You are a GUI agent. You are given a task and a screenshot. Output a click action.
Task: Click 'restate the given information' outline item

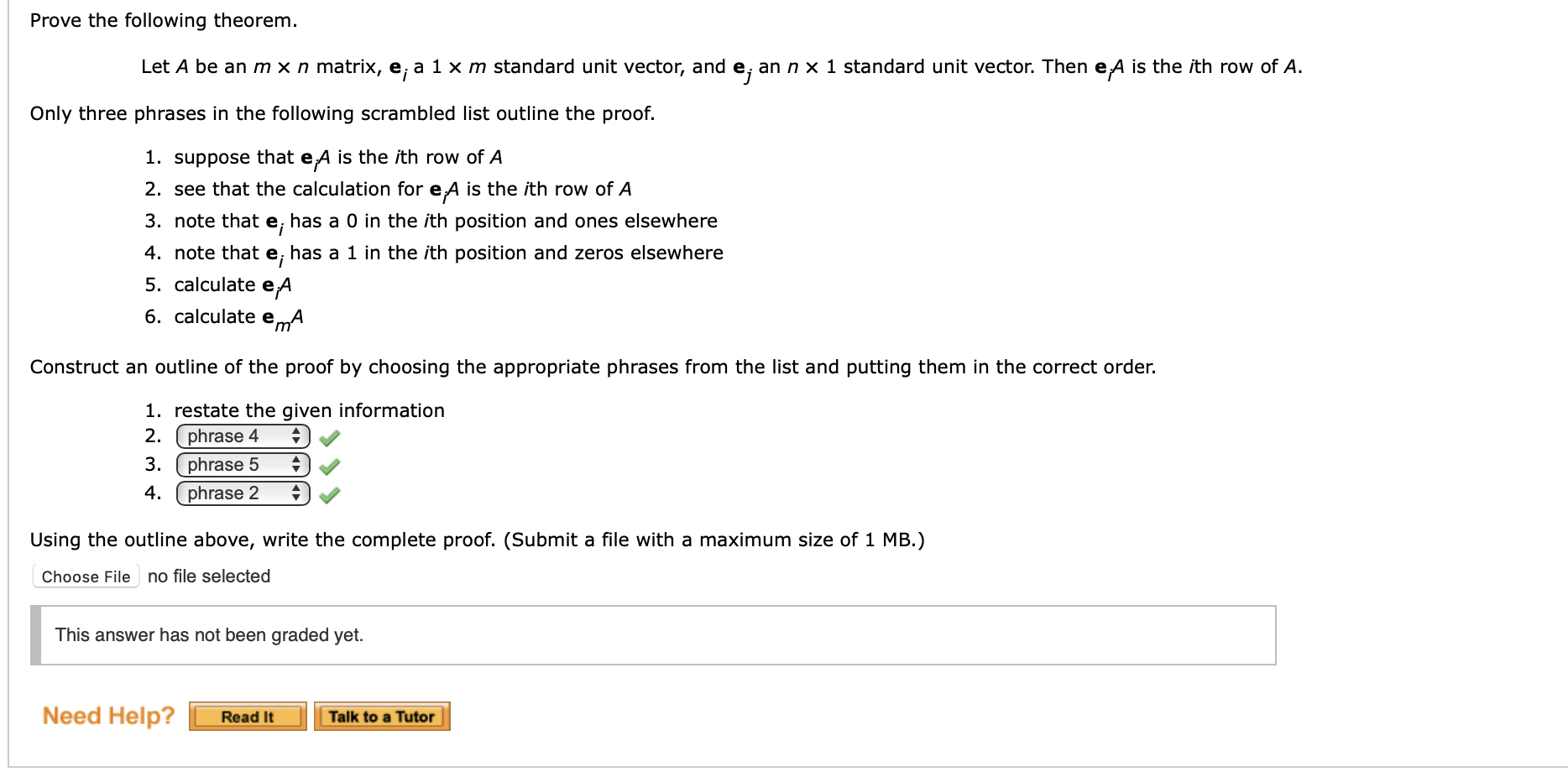click(308, 410)
